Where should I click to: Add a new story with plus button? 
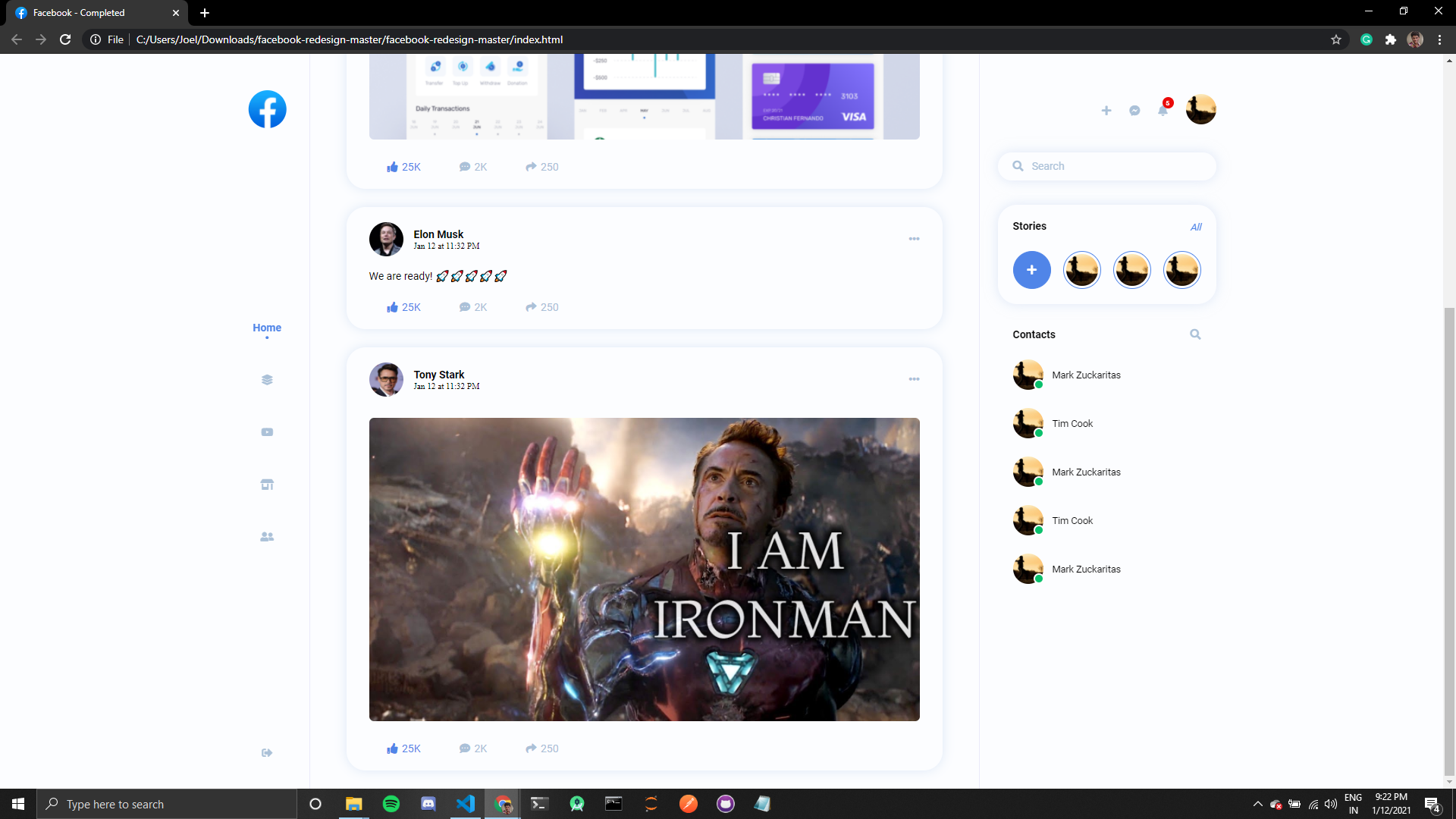pyautogui.click(x=1031, y=270)
